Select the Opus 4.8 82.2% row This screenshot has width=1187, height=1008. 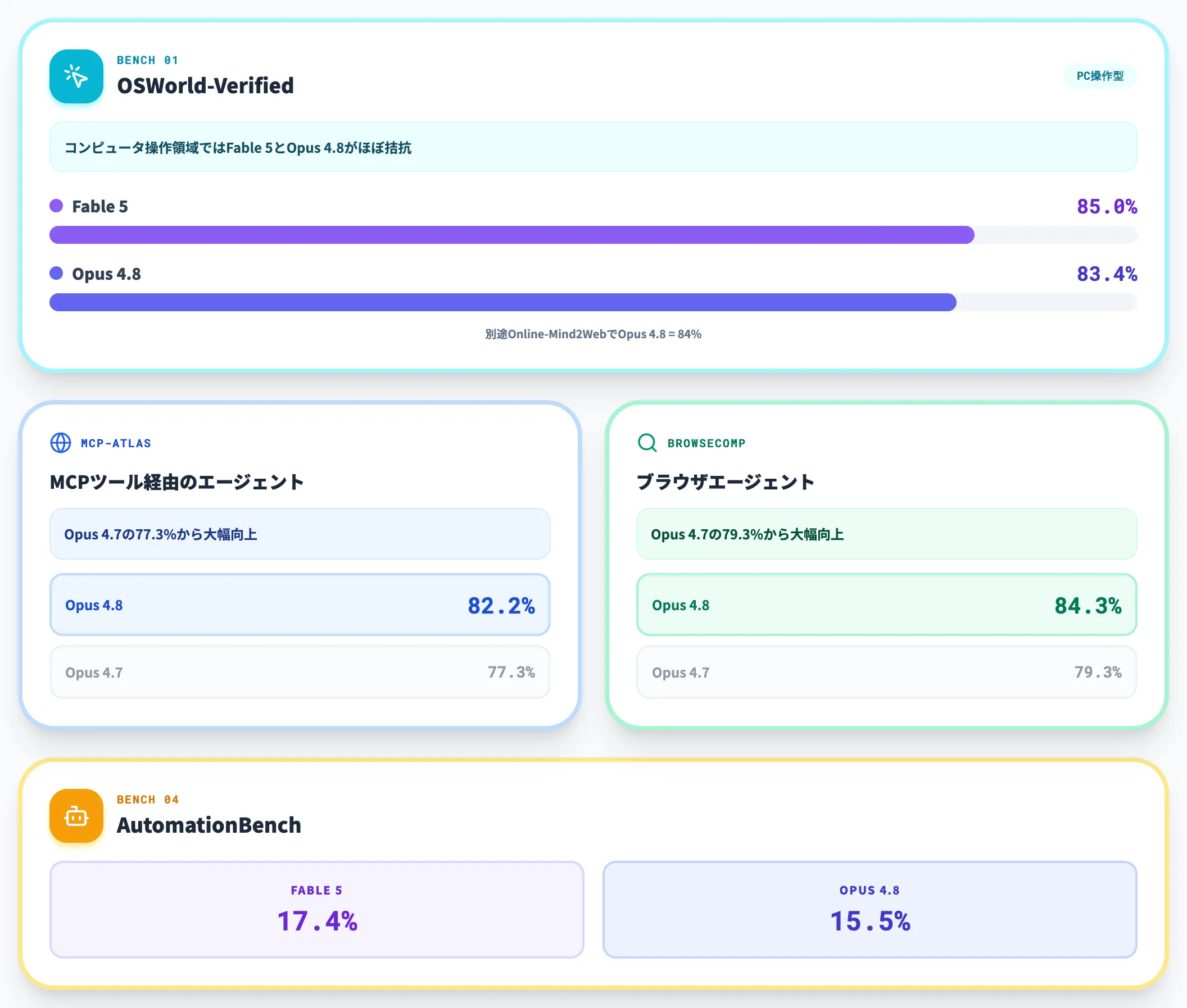[300, 605]
